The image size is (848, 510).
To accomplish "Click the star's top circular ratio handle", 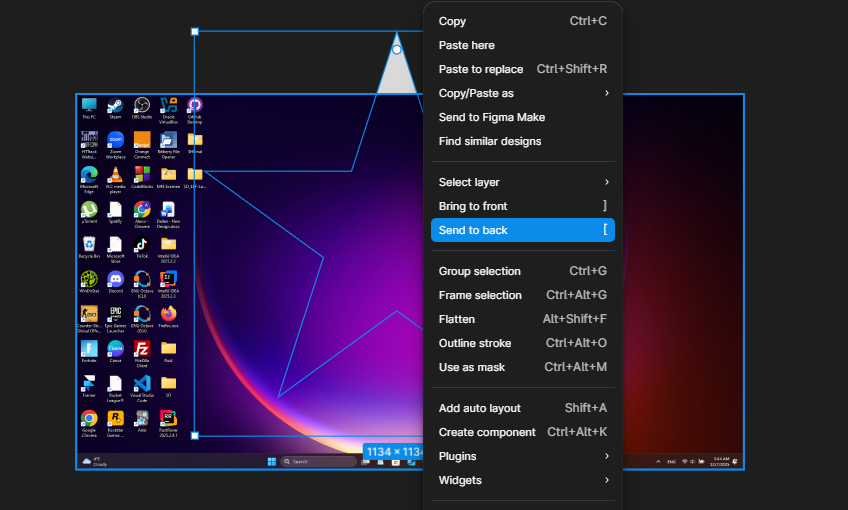I will [x=397, y=49].
